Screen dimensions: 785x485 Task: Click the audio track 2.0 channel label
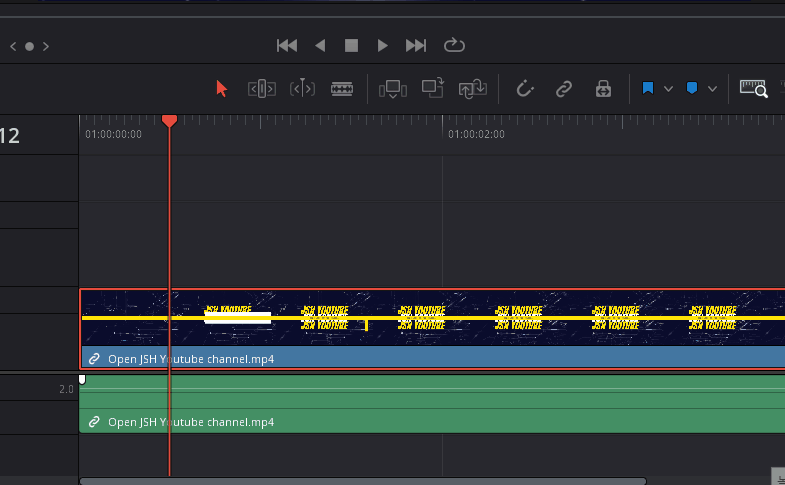click(66, 389)
